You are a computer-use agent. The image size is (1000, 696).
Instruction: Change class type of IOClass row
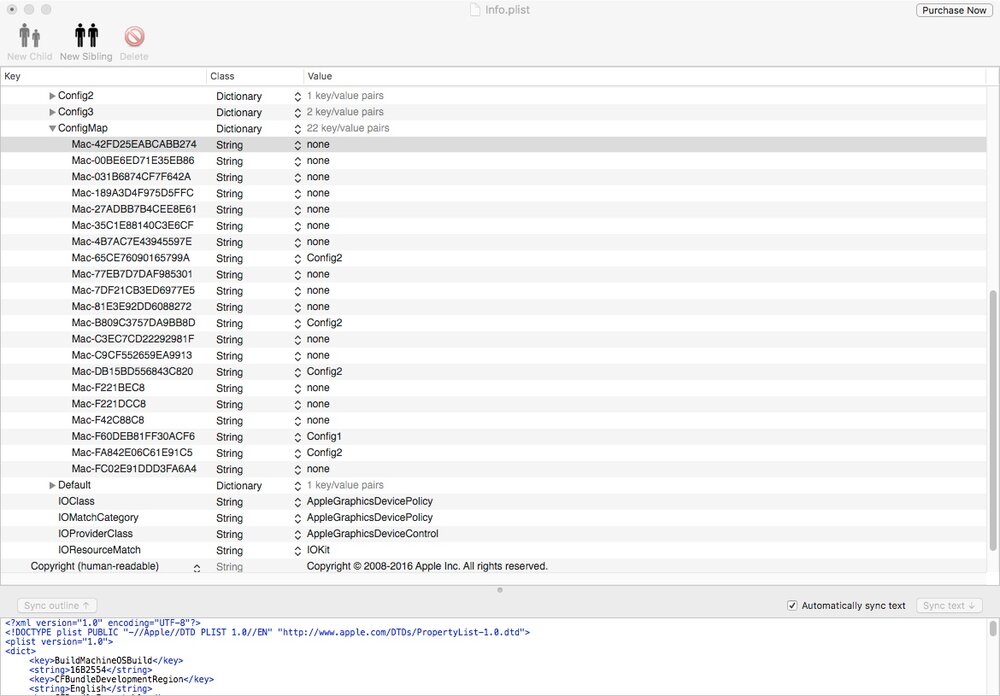(297, 502)
